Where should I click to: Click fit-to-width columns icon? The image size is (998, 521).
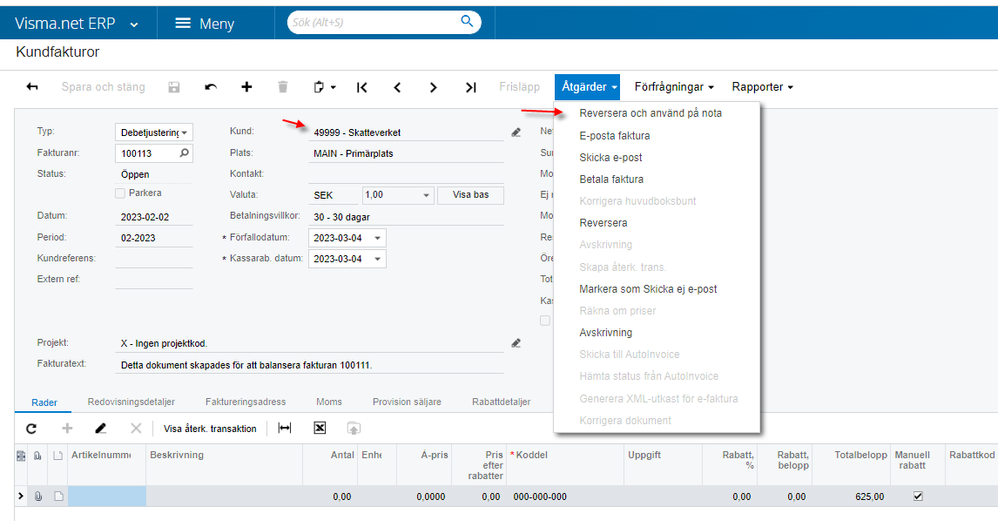285,429
